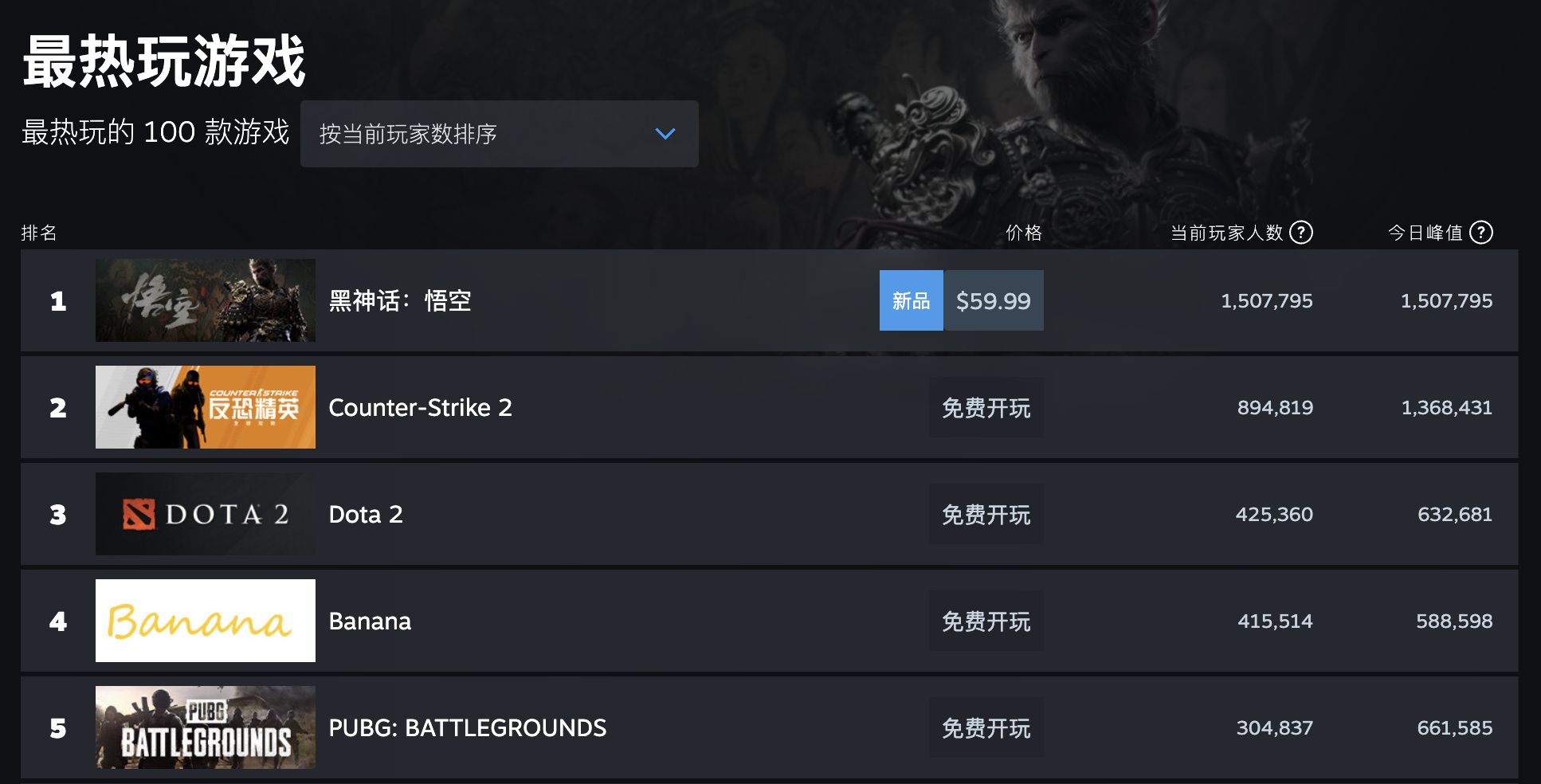The height and width of the screenshot is (784, 1541).
Task: Click the blue chevron arrow in sort dropdown
Action: pyautogui.click(x=665, y=134)
